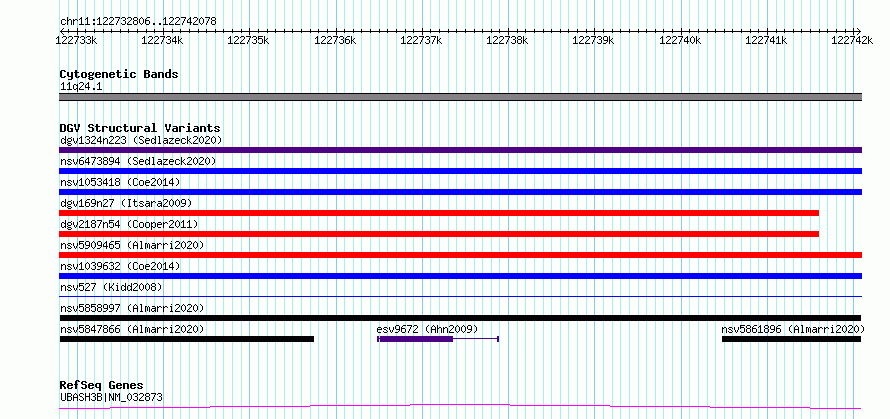
Task: Select the blue nsv1039632 variant bar
Action: pos(460,276)
